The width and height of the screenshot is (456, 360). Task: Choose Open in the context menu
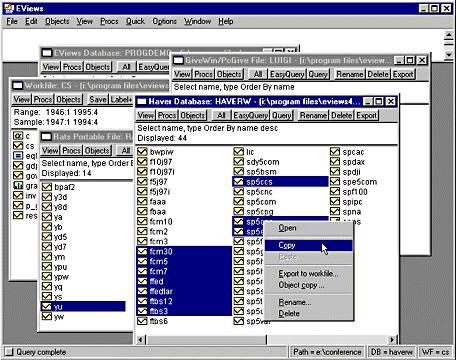point(309,228)
